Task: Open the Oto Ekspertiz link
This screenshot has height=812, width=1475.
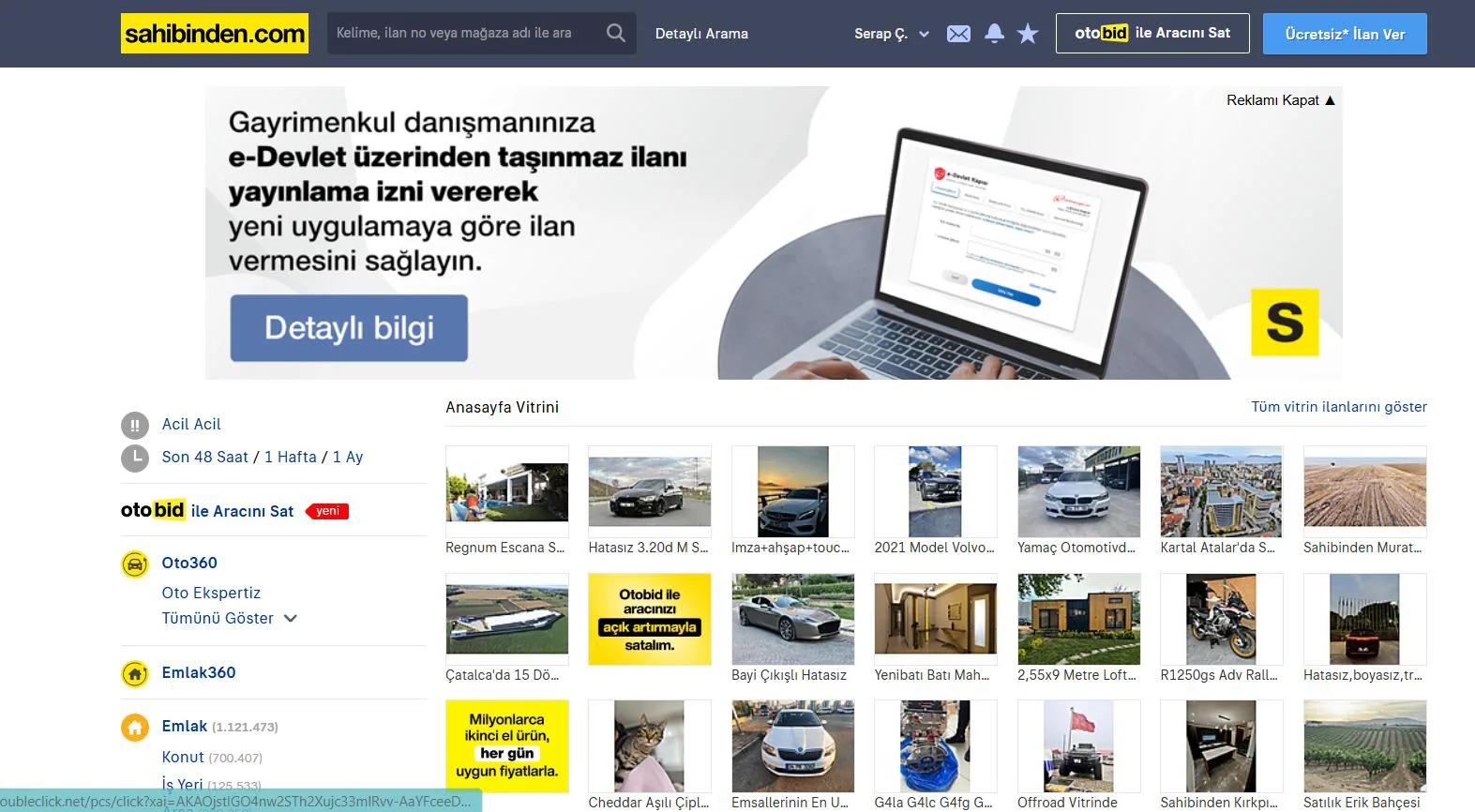Action: (x=211, y=593)
